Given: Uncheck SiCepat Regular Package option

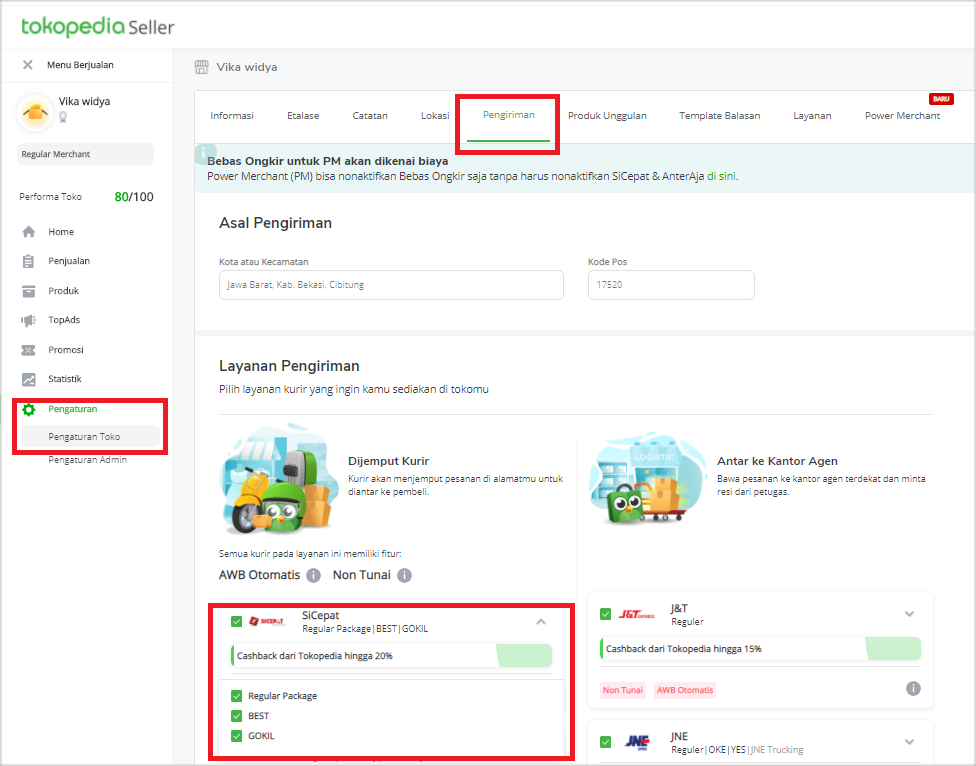Looking at the screenshot, I should tap(237, 696).
